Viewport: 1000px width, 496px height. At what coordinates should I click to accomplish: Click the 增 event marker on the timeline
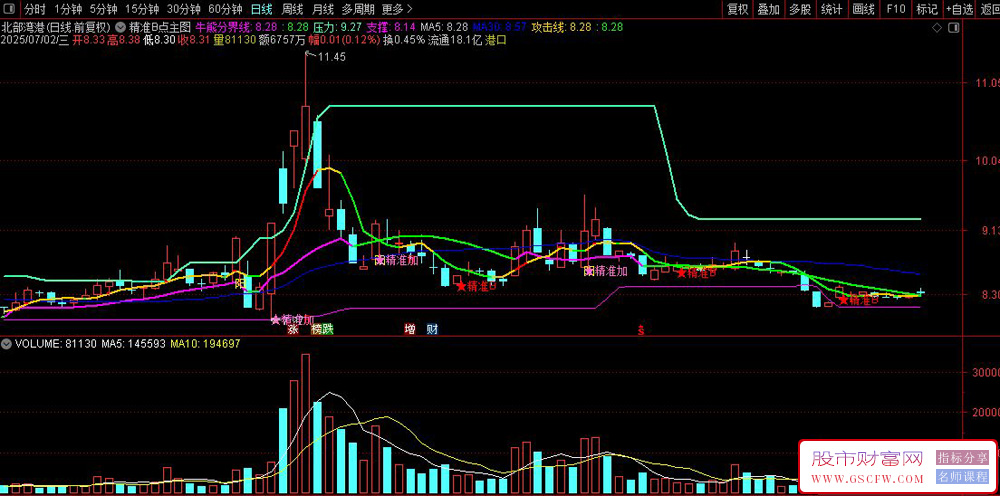point(409,330)
